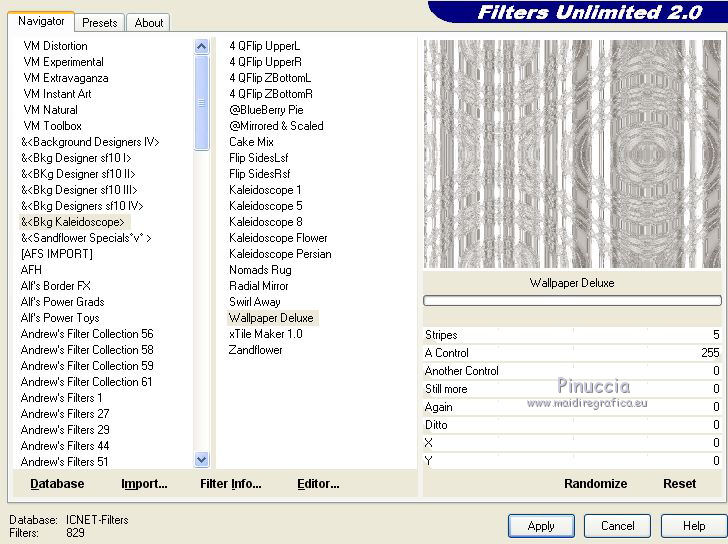Select the VM Experimental category
The width and height of the screenshot is (728, 544).
64,62
